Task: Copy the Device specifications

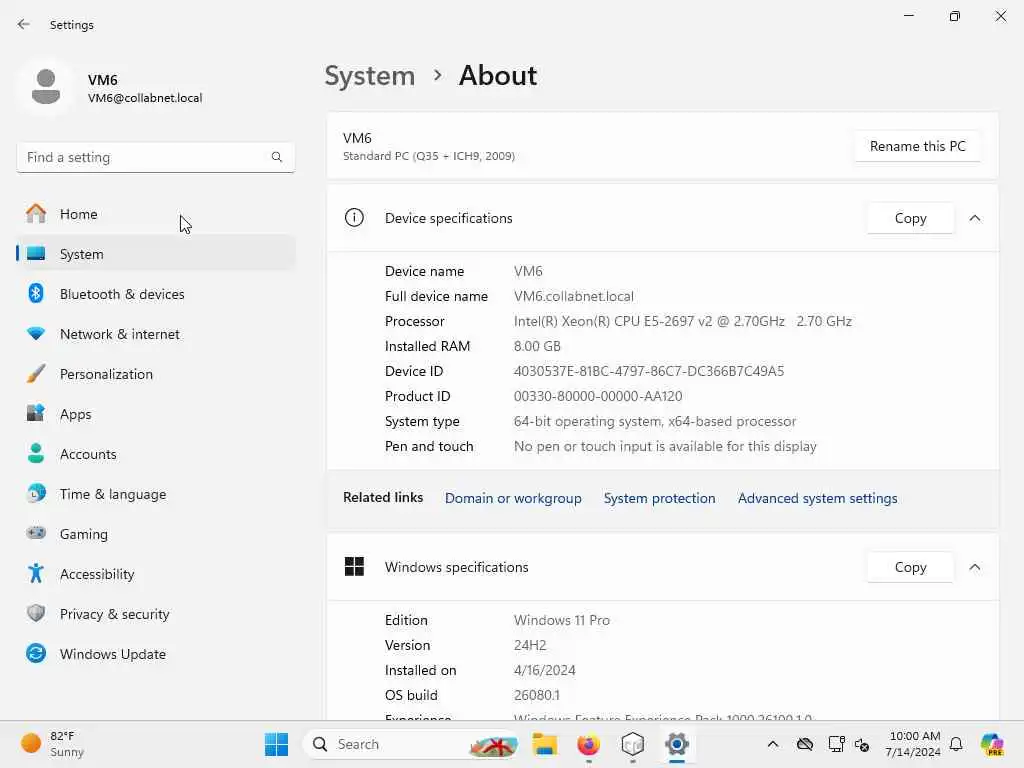Action: tap(910, 217)
